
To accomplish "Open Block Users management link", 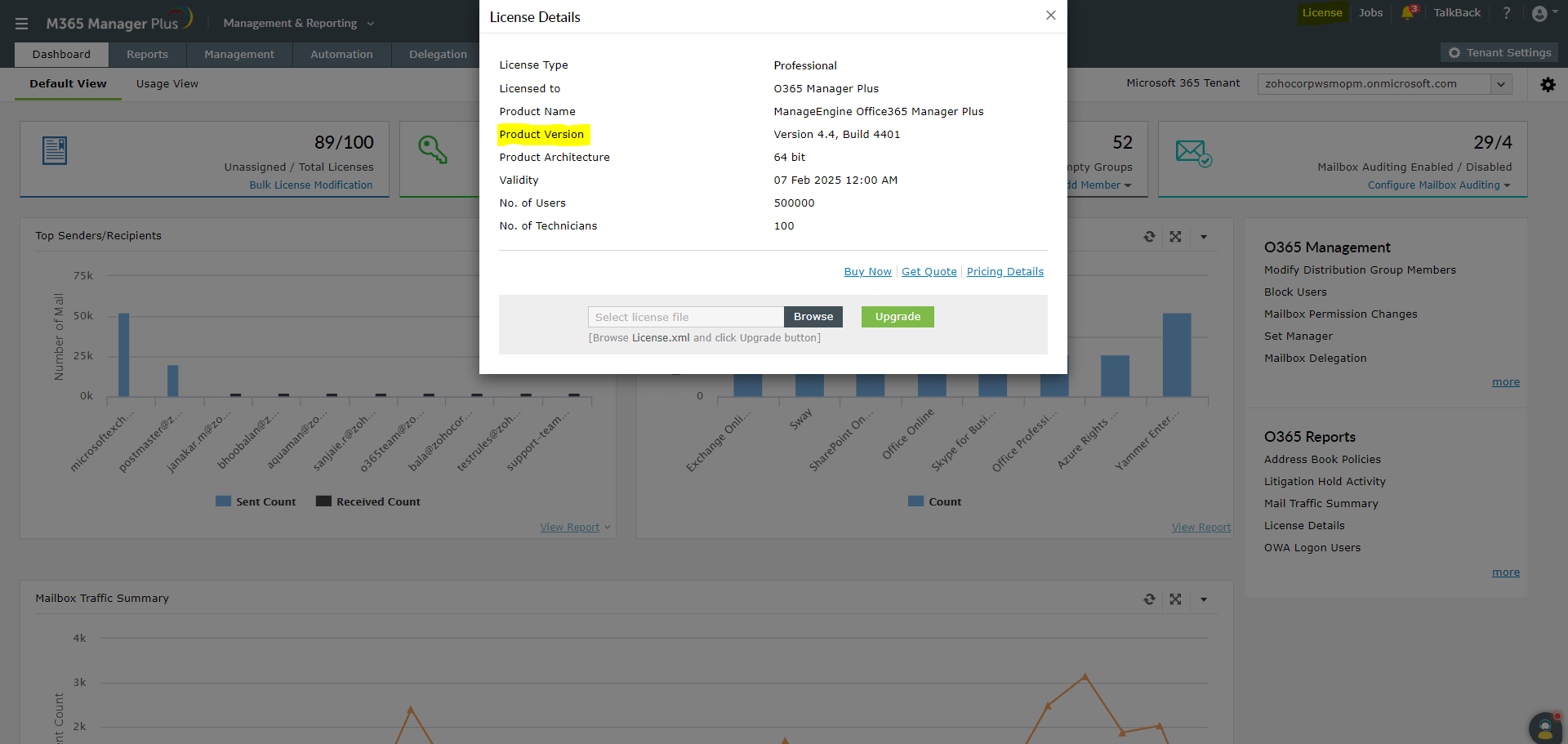I will coord(1295,292).
